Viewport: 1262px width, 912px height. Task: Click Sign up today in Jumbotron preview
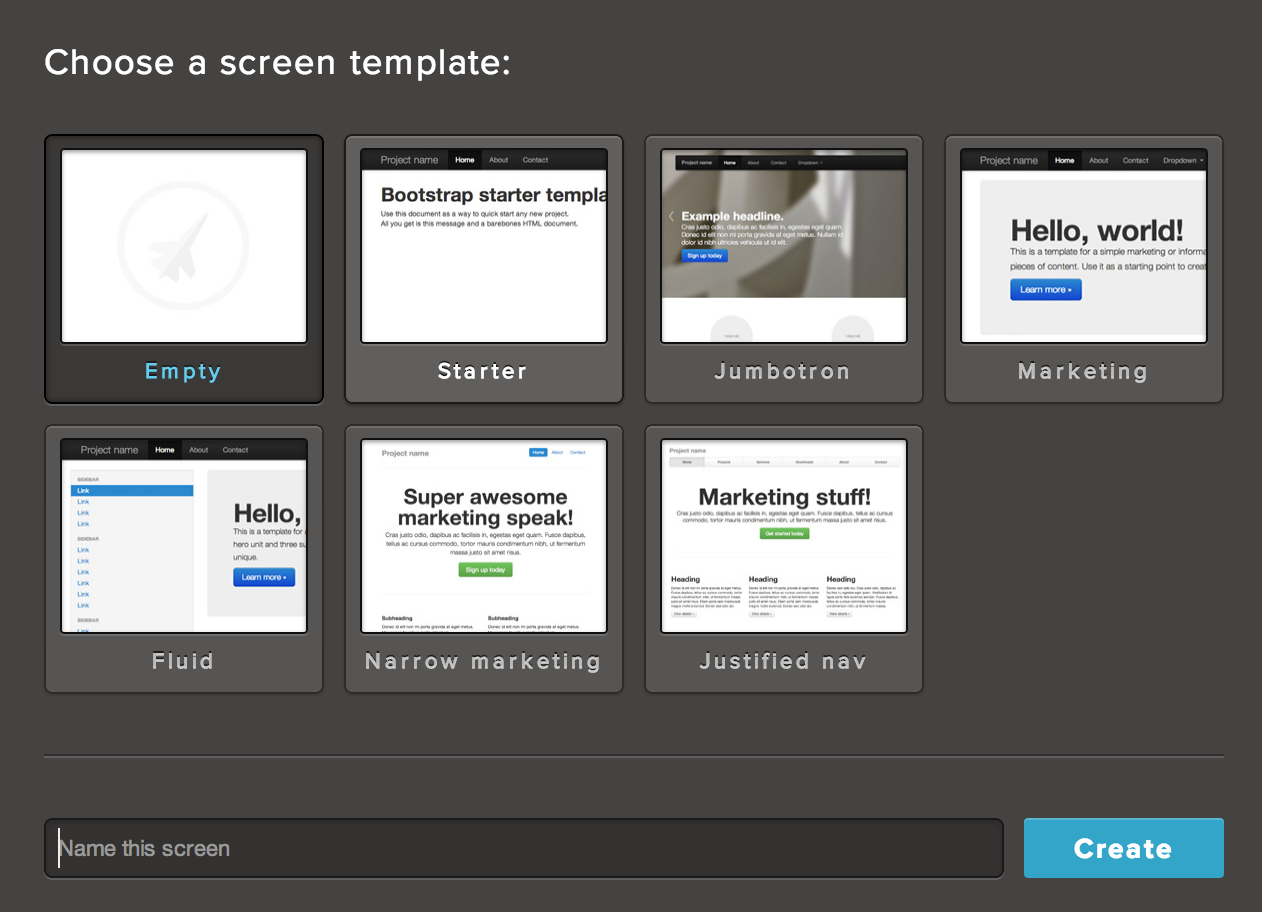(x=704, y=255)
